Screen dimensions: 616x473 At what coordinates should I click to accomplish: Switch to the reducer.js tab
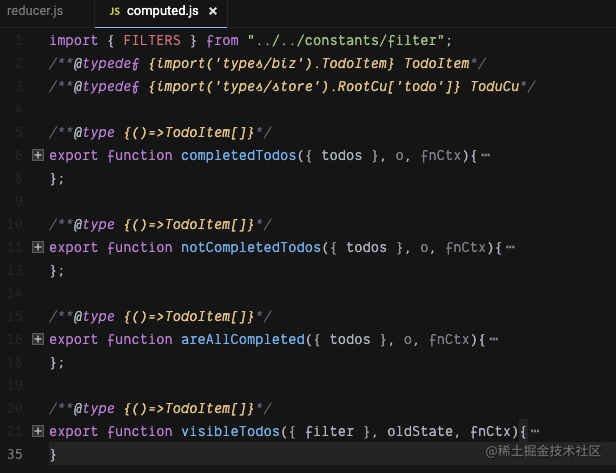pos(35,11)
